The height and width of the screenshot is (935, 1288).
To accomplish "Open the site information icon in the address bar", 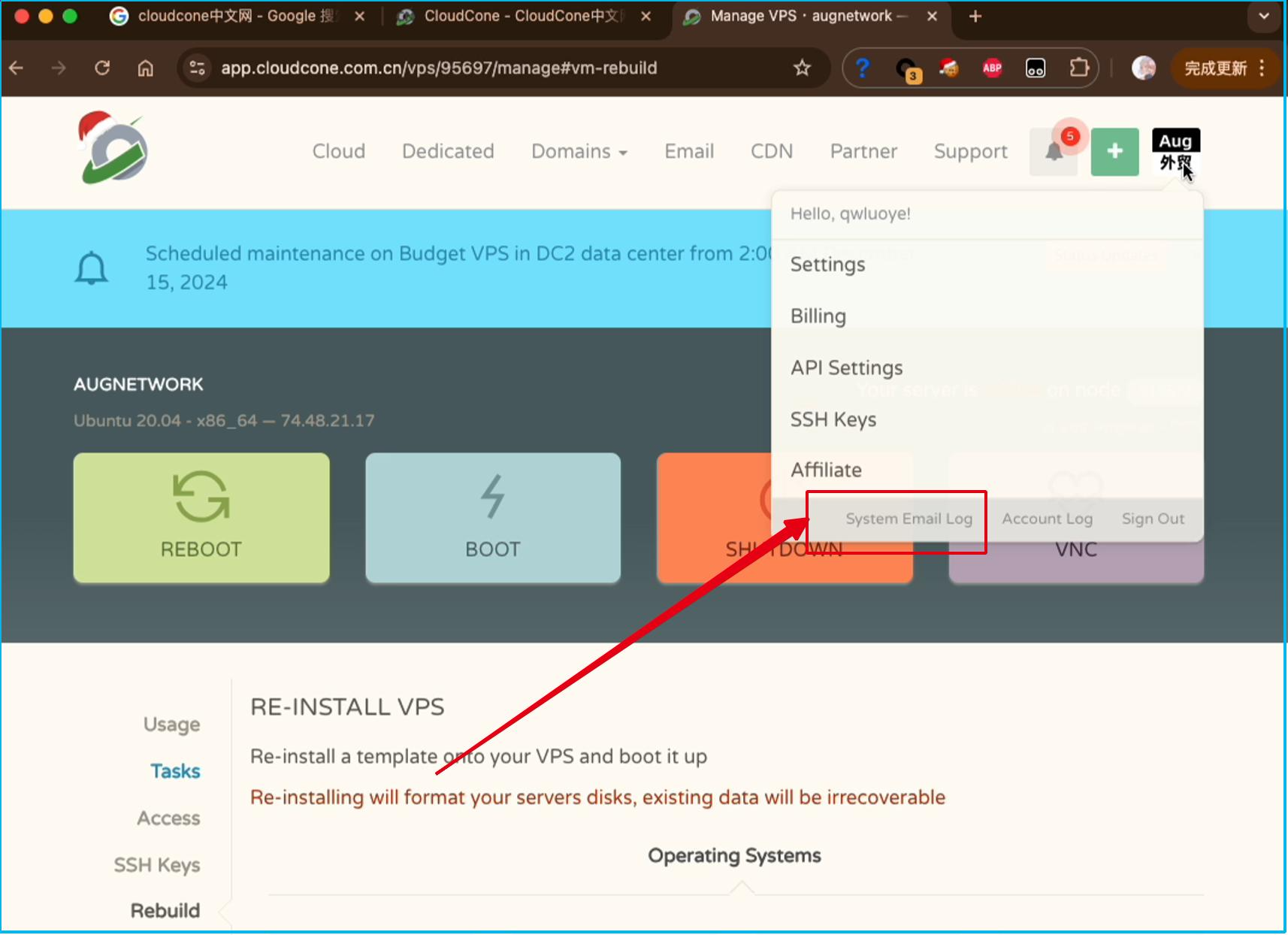I will [198, 68].
